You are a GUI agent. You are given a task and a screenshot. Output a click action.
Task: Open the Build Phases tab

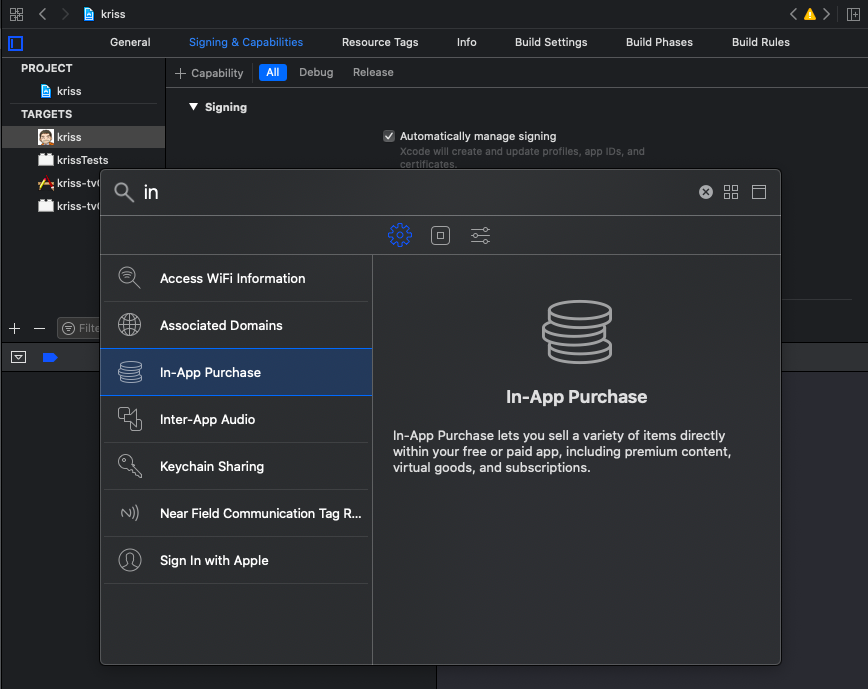pyautogui.click(x=659, y=42)
